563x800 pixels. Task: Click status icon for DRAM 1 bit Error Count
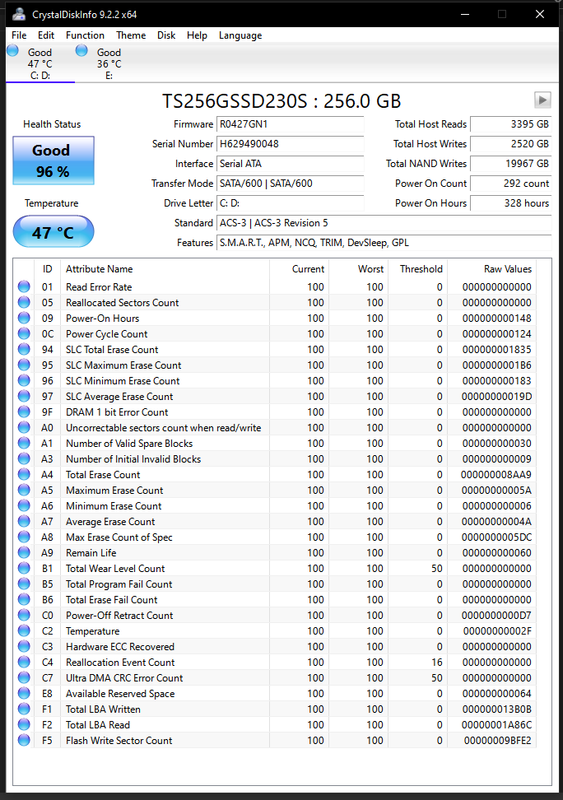tap(24, 412)
